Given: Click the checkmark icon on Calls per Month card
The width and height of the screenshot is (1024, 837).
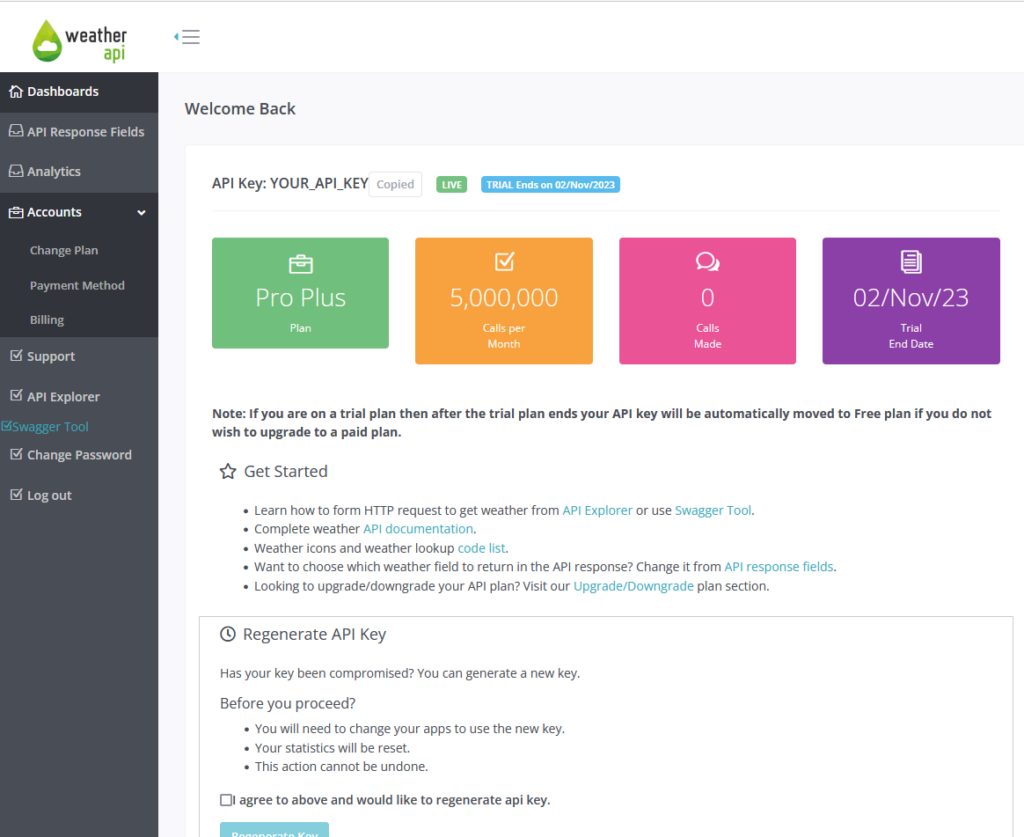Looking at the screenshot, I should (504, 262).
